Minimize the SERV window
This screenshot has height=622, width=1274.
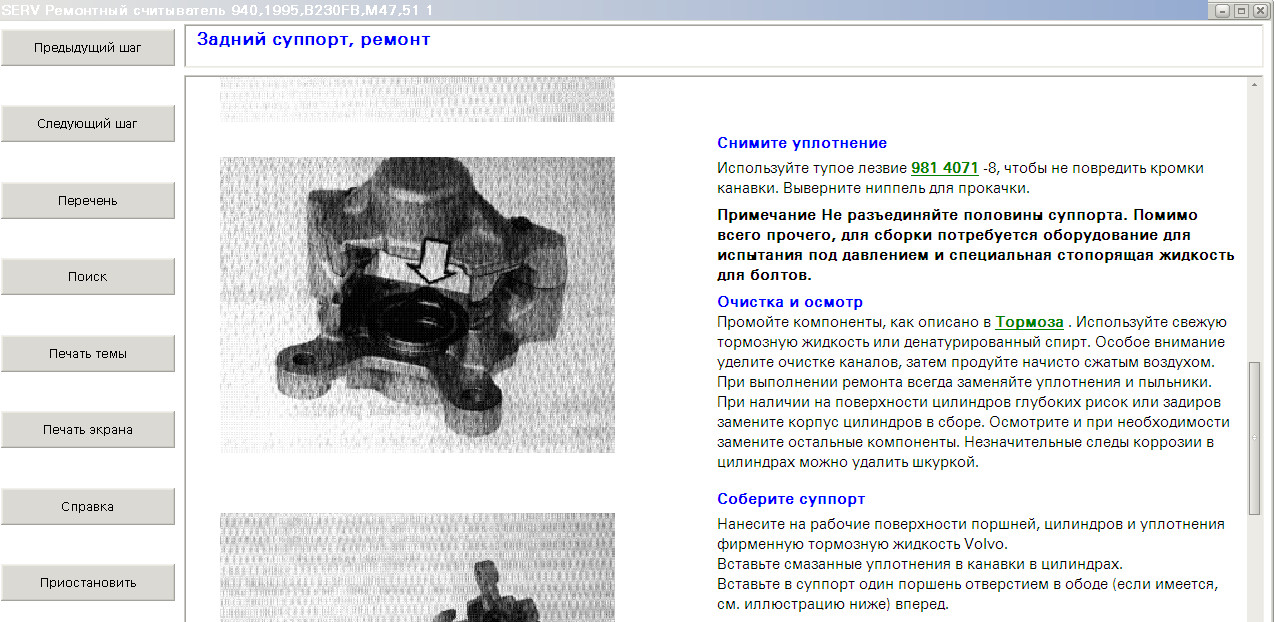1222,10
